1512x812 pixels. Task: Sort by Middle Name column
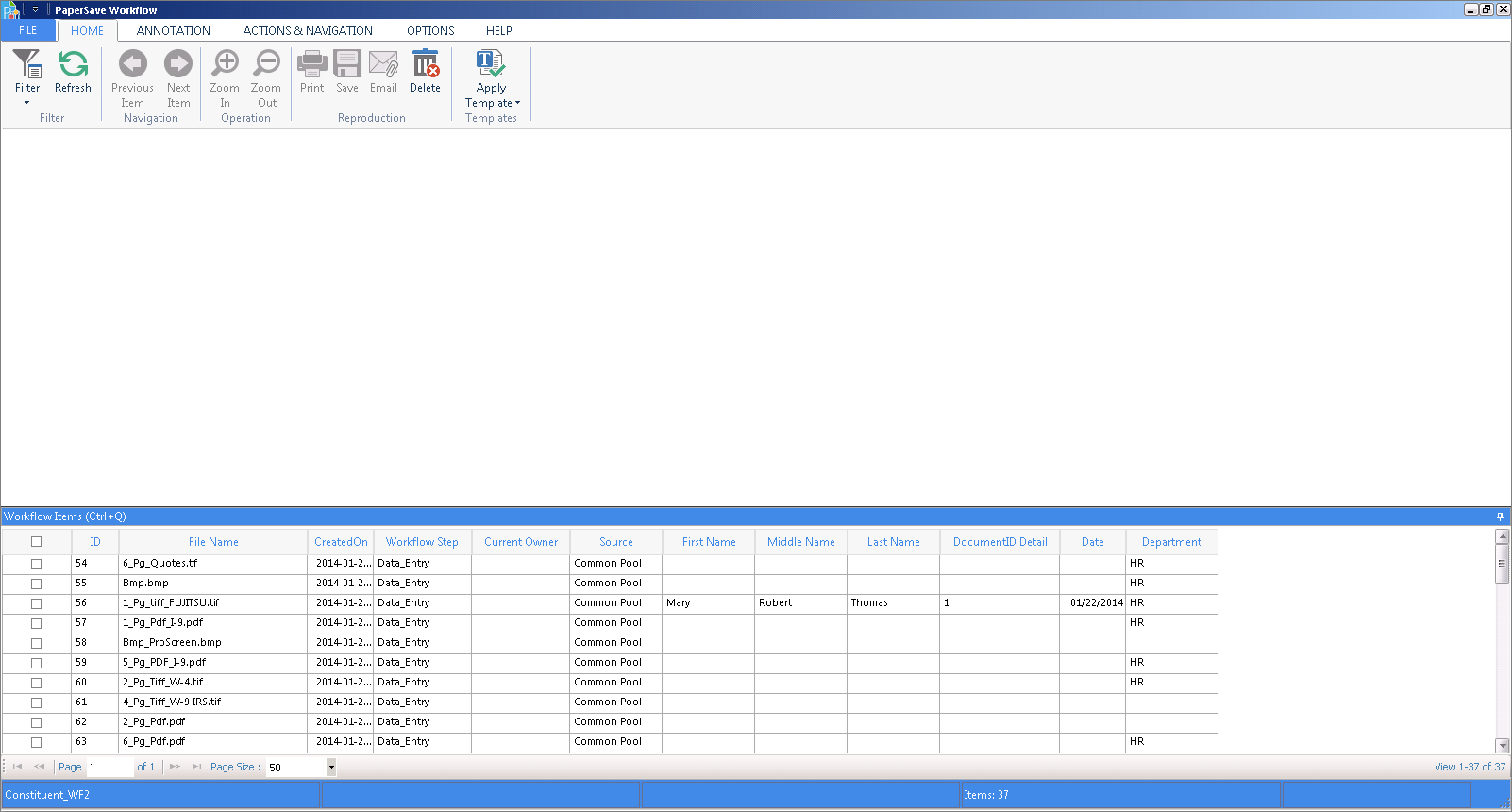(x=800, y=542)
